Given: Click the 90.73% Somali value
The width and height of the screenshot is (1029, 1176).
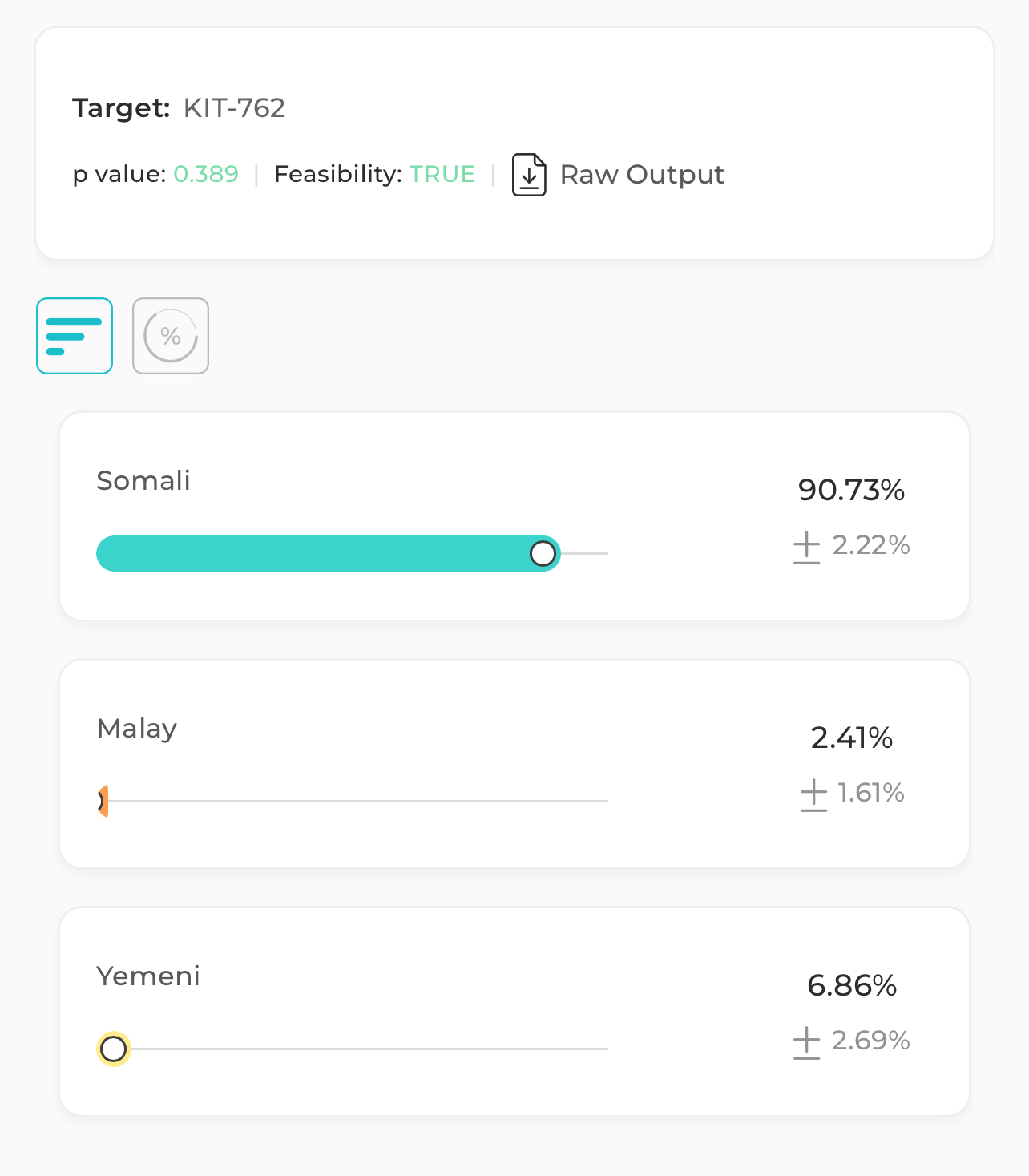Looking at the screenshot, I should [851, 490].
